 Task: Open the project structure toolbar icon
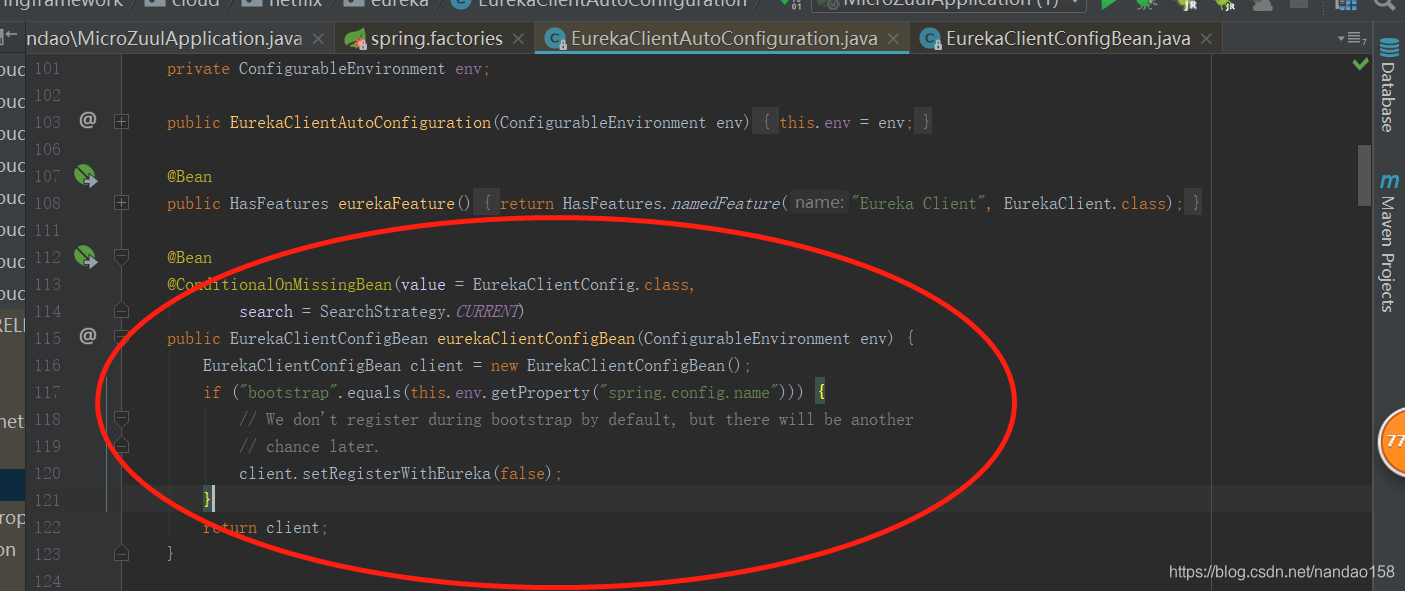1345,5
